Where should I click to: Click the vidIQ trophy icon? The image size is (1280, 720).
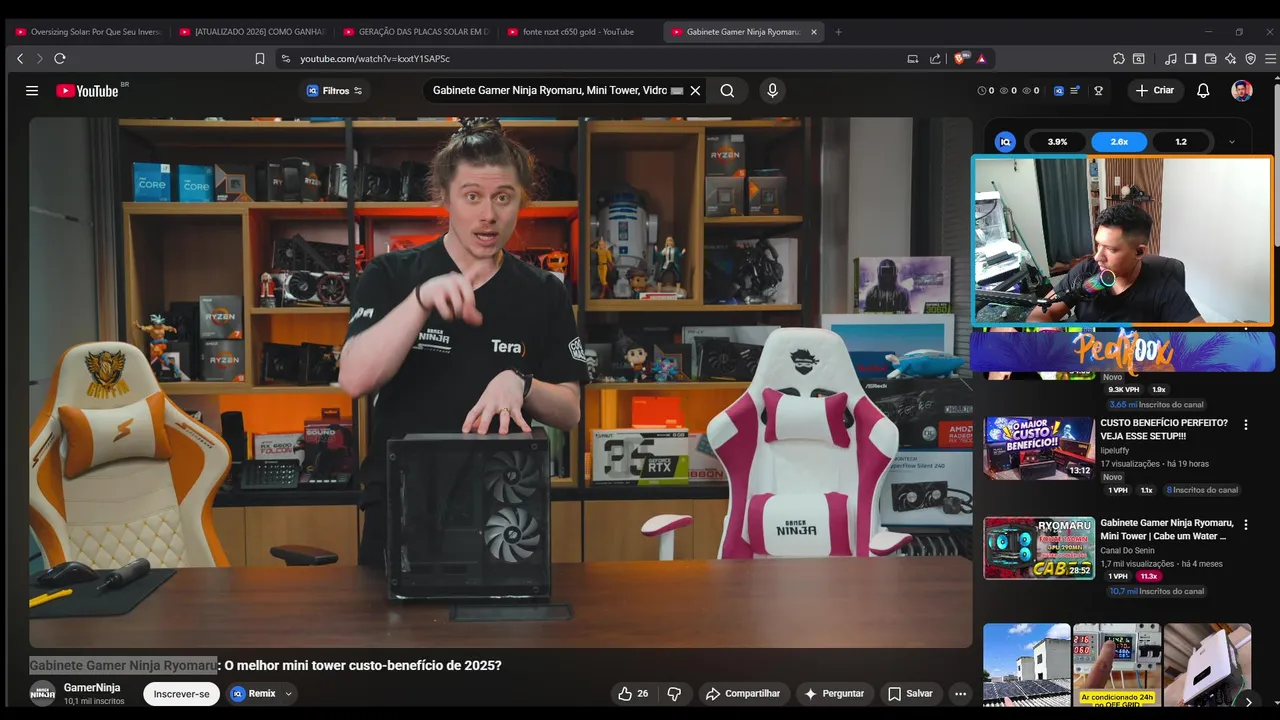pos(1098,91)
